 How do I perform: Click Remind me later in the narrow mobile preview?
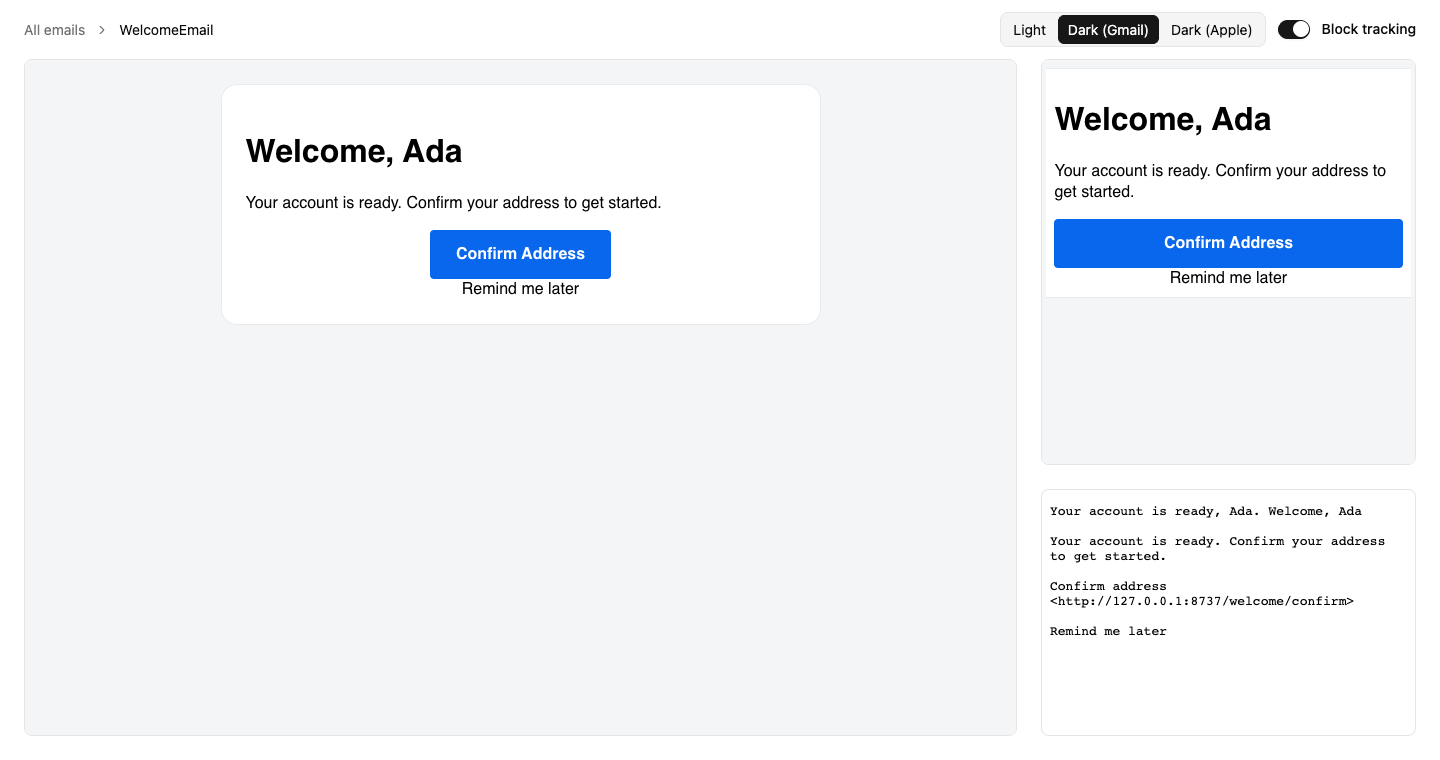pos(1228,278)
